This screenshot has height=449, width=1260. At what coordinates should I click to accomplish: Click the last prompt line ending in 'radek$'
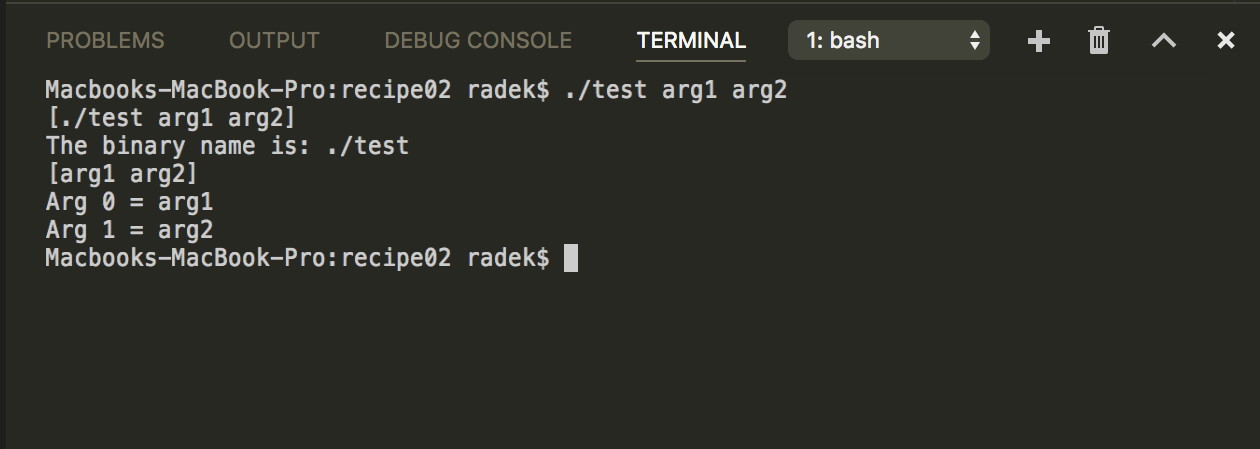pos(297,258)
